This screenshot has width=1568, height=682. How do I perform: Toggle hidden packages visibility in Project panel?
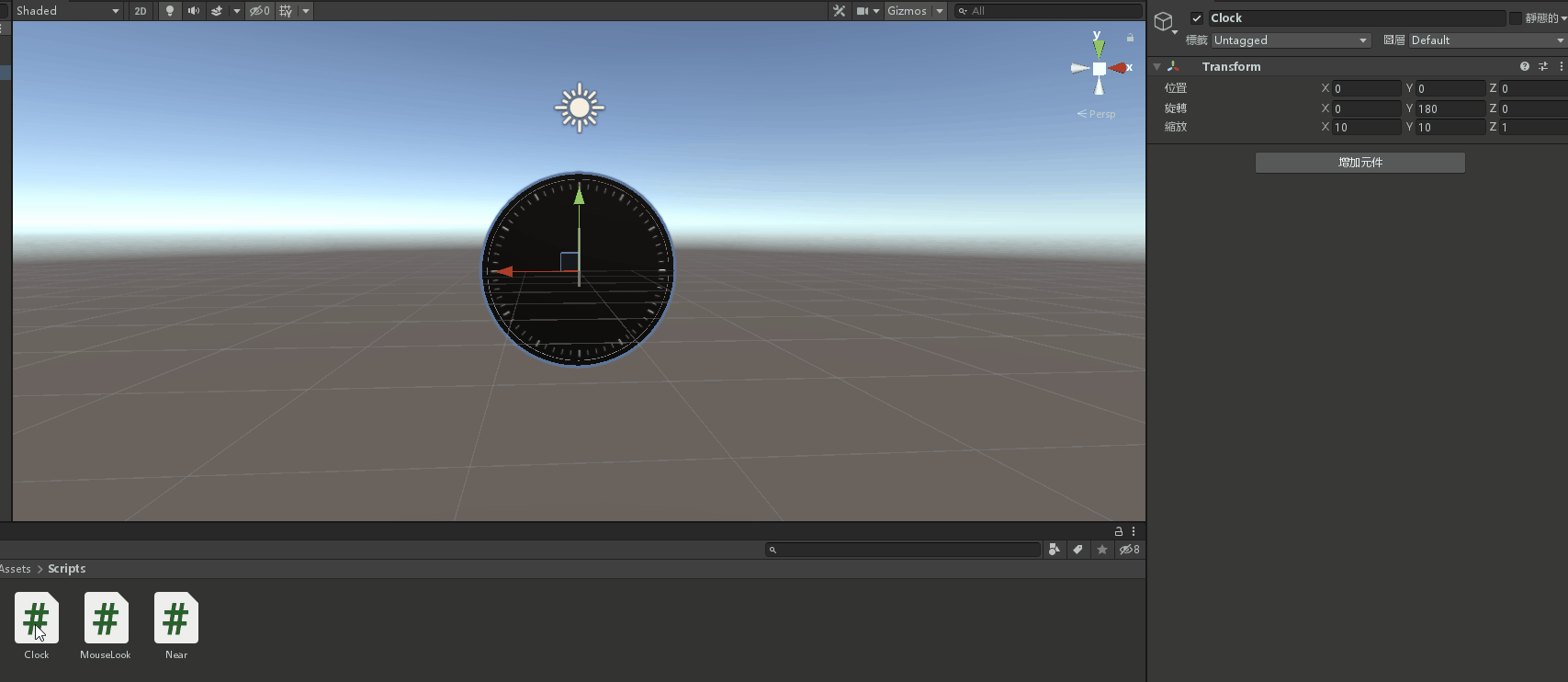[x=1130, y=550]
